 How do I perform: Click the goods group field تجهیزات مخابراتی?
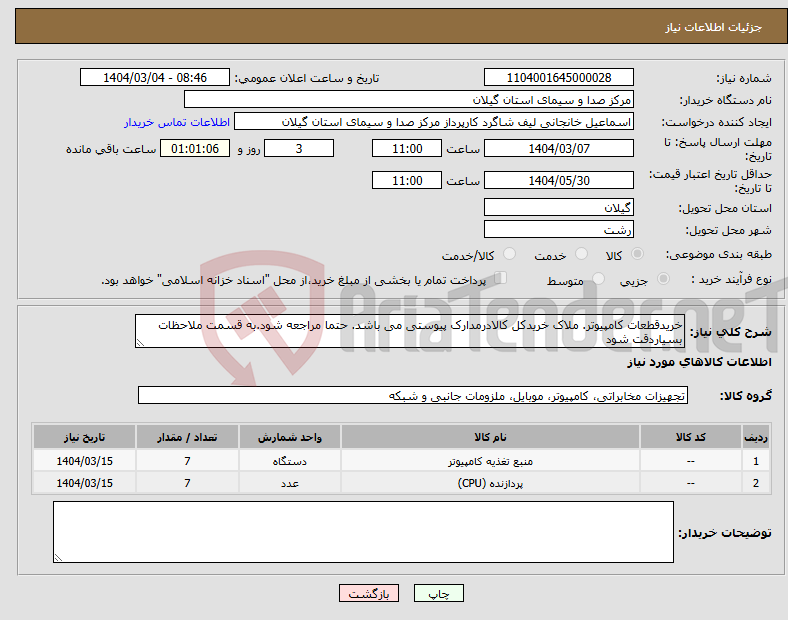[413, 395]
